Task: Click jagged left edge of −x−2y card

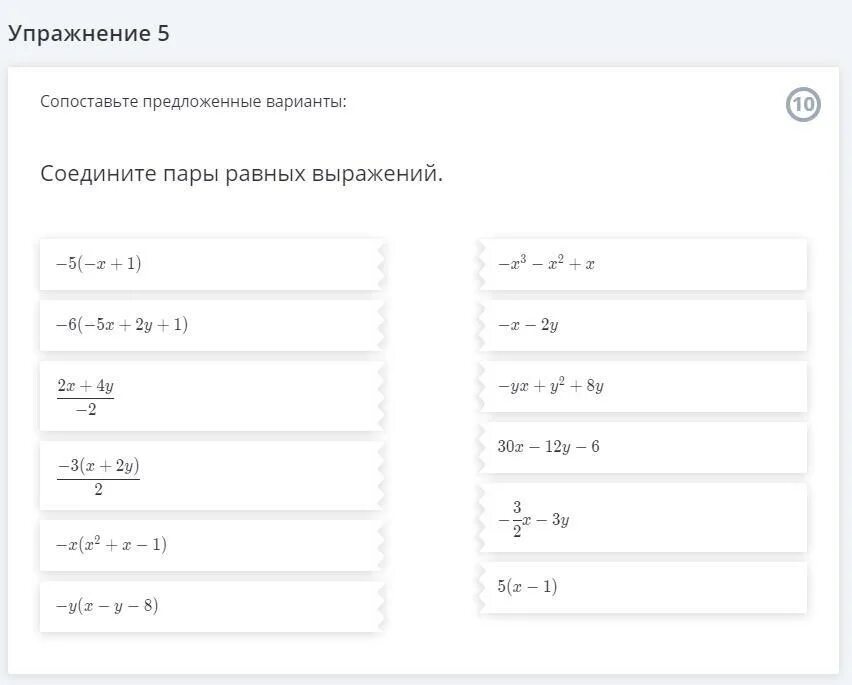Action: (x=483, y=326)
